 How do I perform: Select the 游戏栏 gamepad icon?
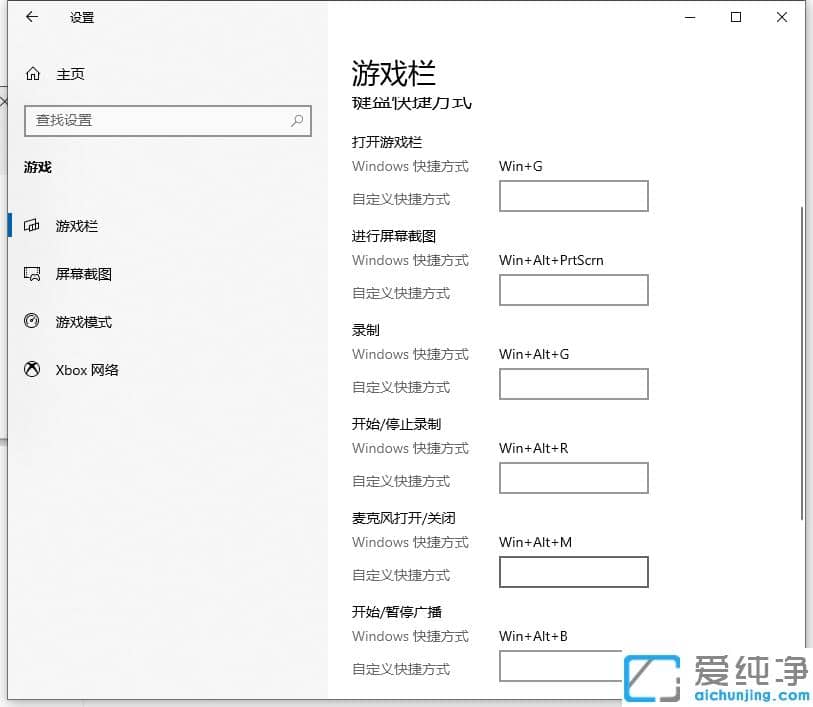[x=32, y=225]
